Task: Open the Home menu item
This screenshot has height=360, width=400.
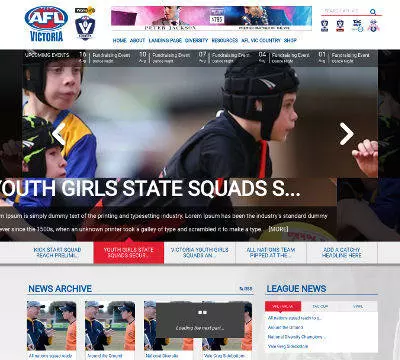Action: click(x=119, y=40)
